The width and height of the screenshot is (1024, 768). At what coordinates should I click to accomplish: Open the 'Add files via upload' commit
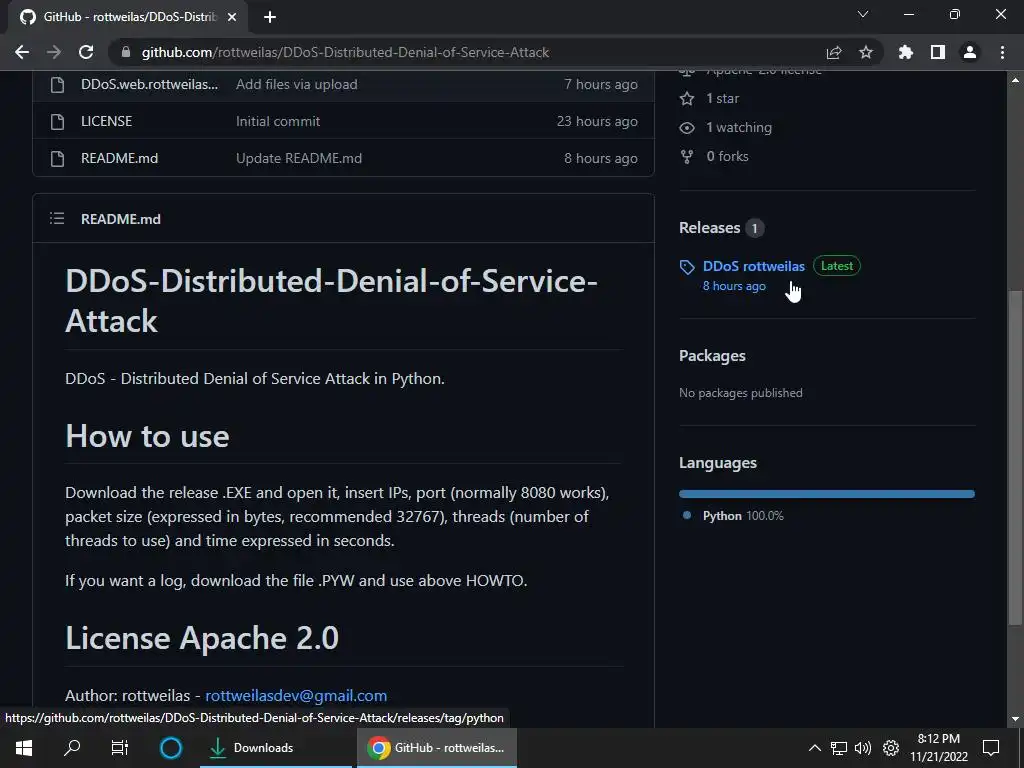pos(296,84)
